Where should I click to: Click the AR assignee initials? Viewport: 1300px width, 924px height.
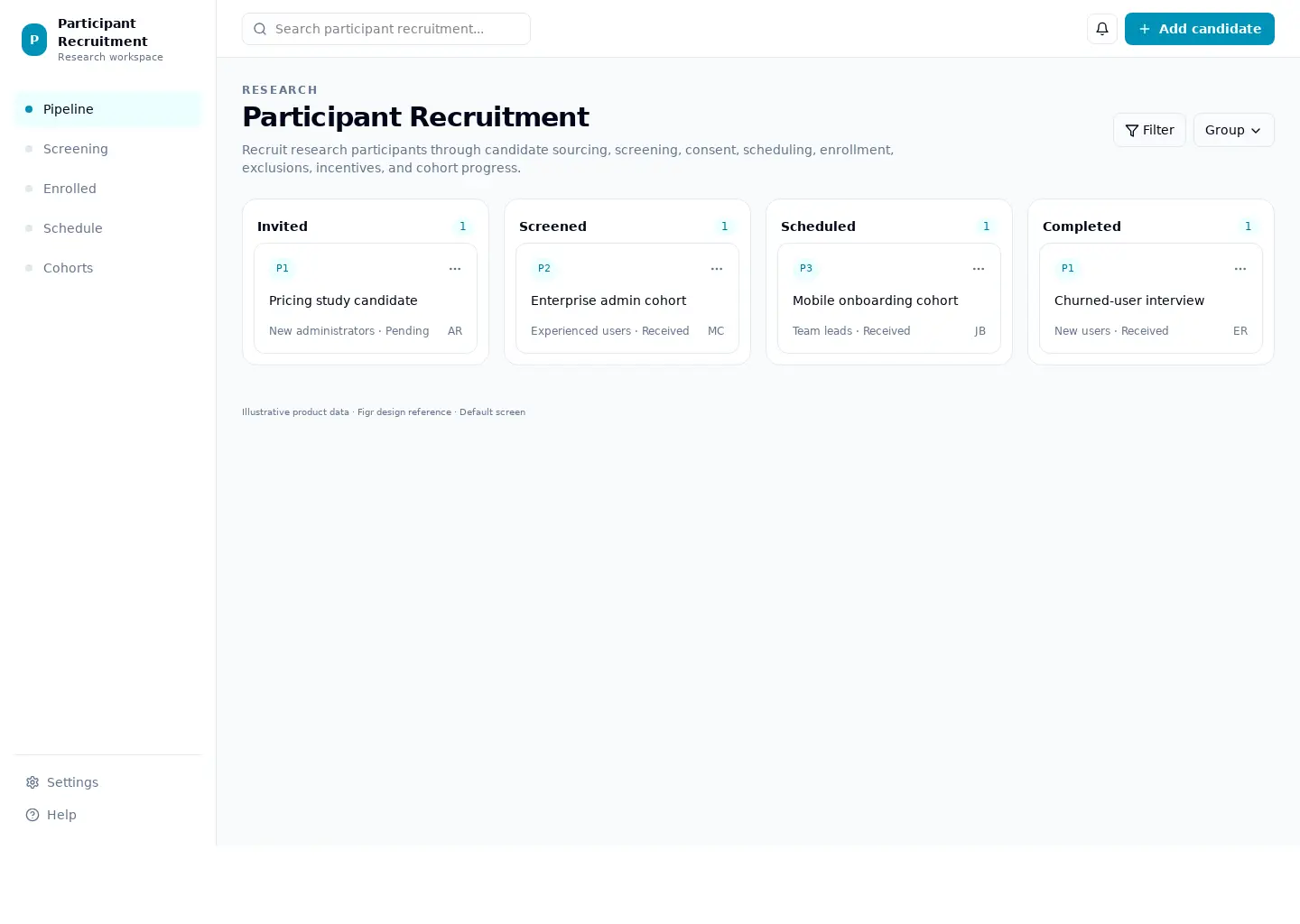click(x=455, y=331)
